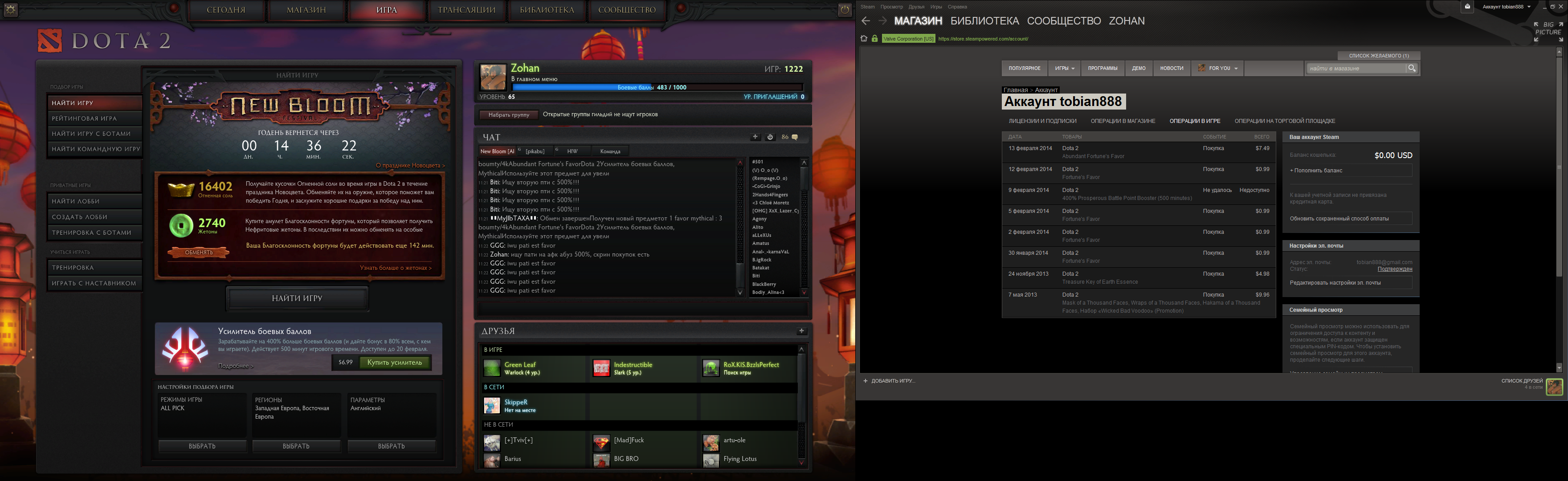Add a chat channel with plus icon
Viewport: 1568px width, 481px height.
pos(755,137)
